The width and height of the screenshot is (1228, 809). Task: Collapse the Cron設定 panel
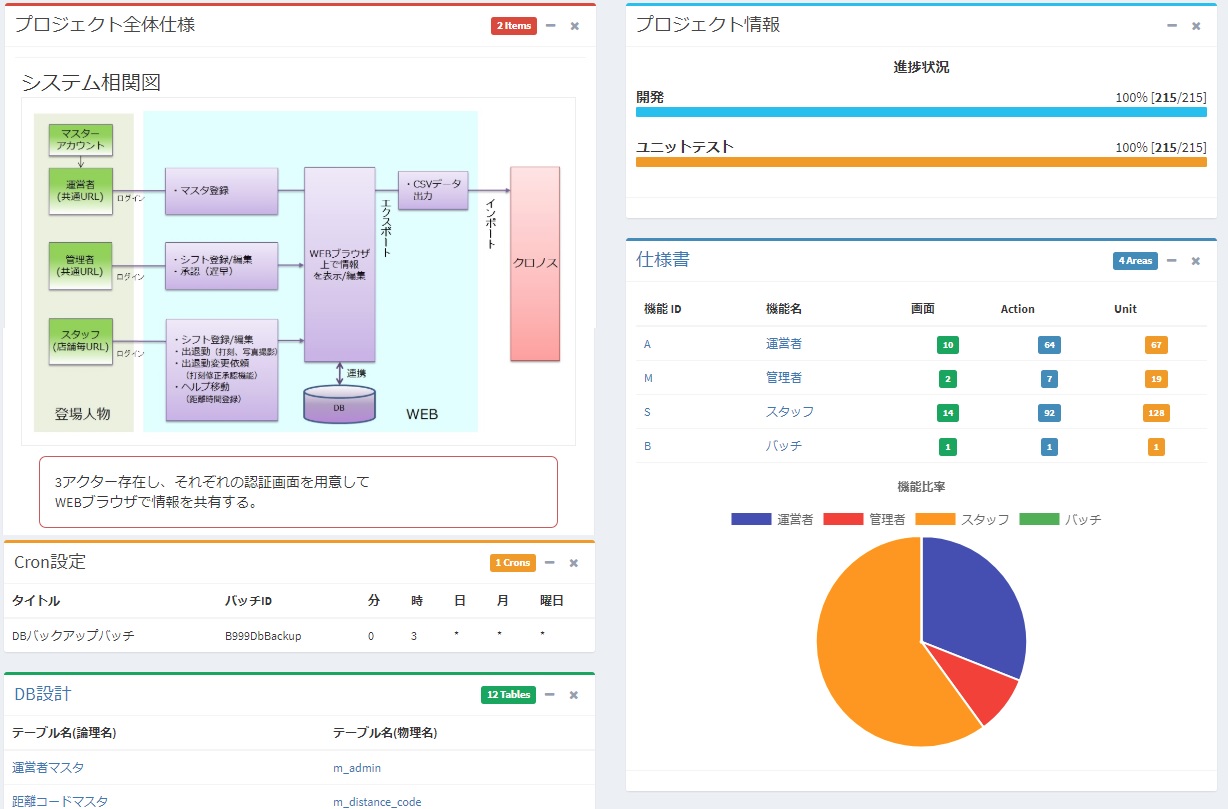click(x=550, y=563)
